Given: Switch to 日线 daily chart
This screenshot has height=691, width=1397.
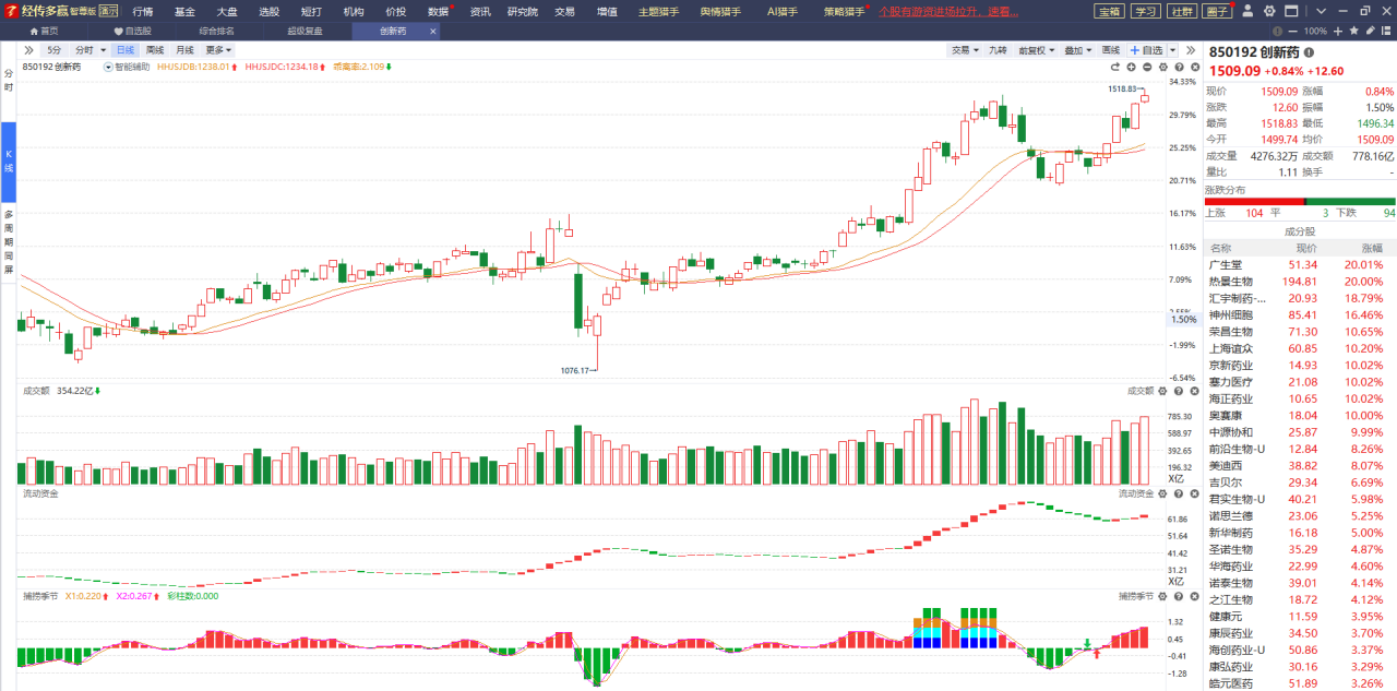Looking at the screenshot, I should [x=125, y=50].
